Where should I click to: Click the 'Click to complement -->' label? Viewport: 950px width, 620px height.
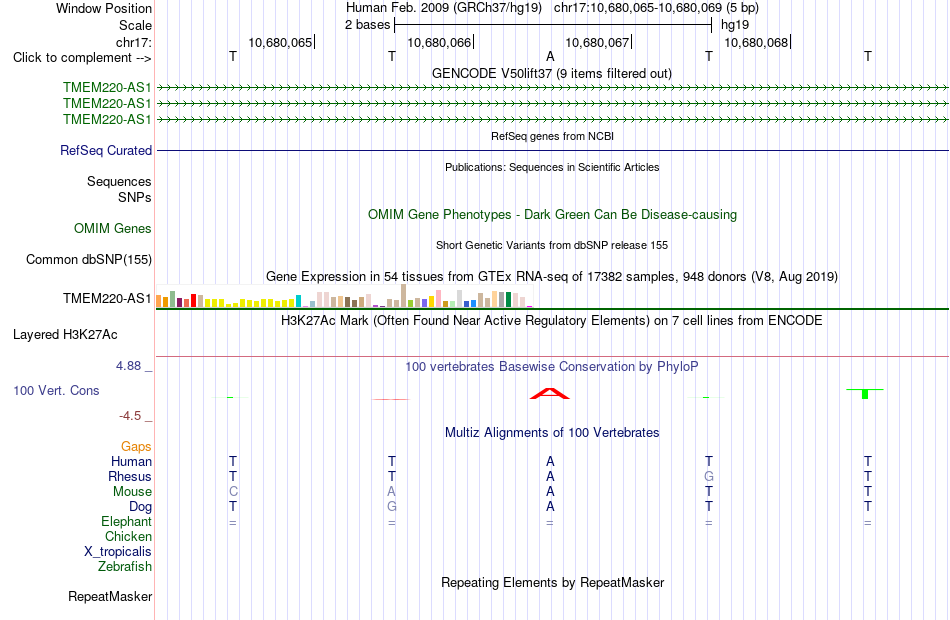click(x=82, y=58)
